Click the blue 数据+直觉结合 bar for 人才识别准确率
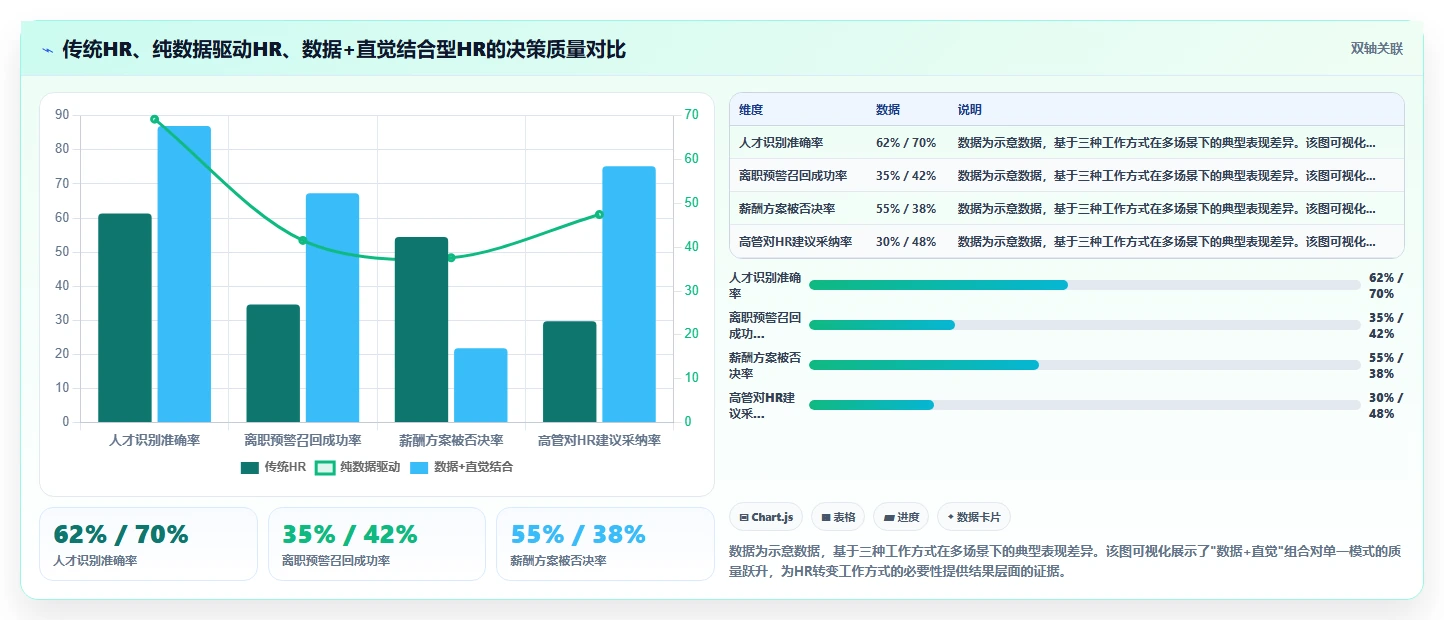1444x620 pixels. click(184, 274)
